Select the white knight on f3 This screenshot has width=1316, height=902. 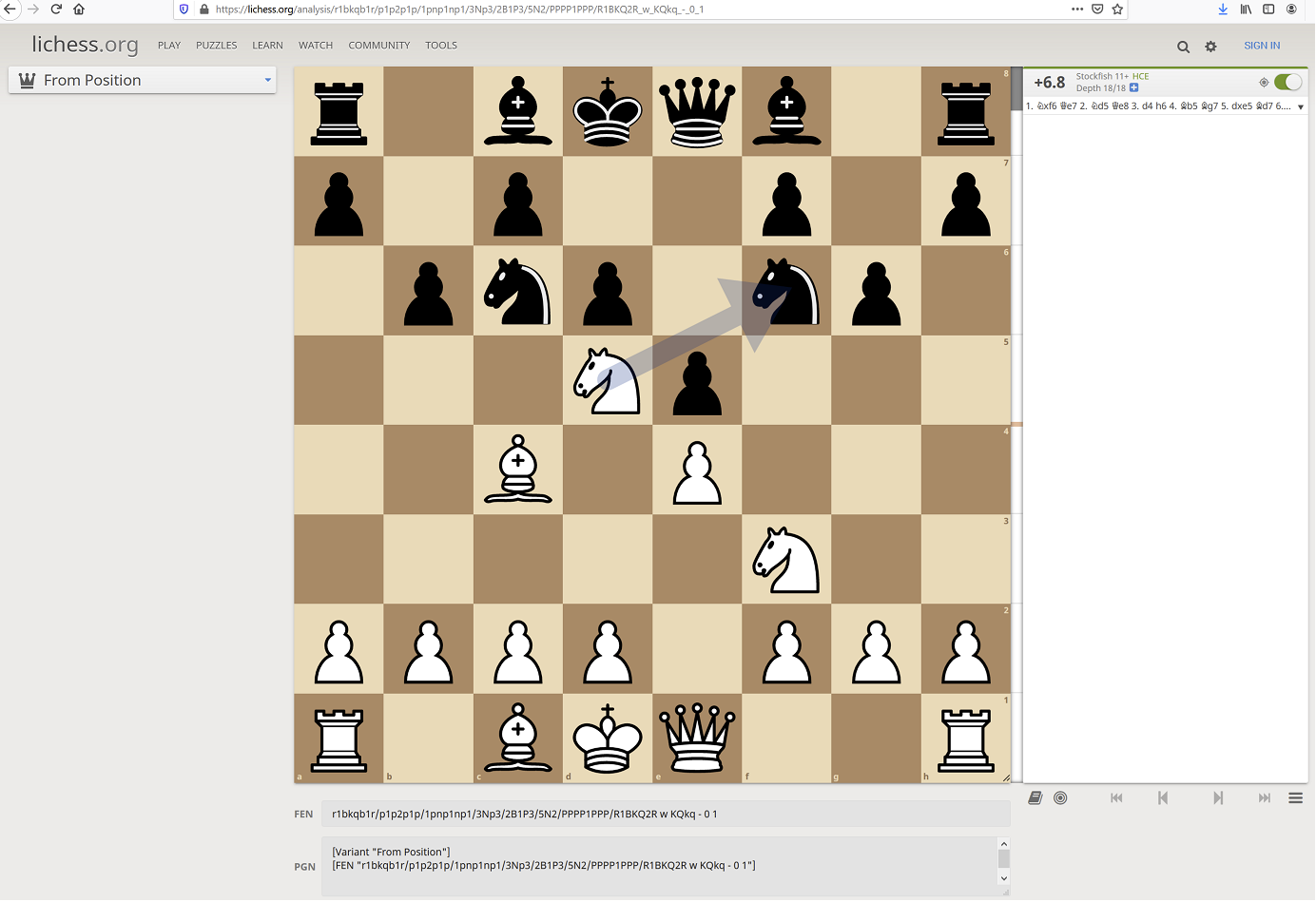[x=786, y=559]
